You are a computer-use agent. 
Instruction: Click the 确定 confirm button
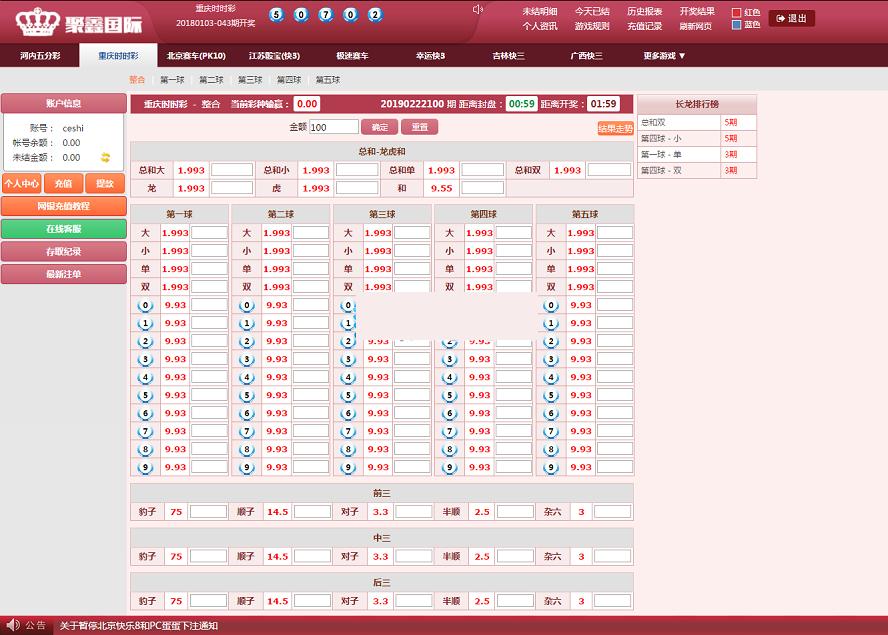pyautogui.click(x=379, y=127)
